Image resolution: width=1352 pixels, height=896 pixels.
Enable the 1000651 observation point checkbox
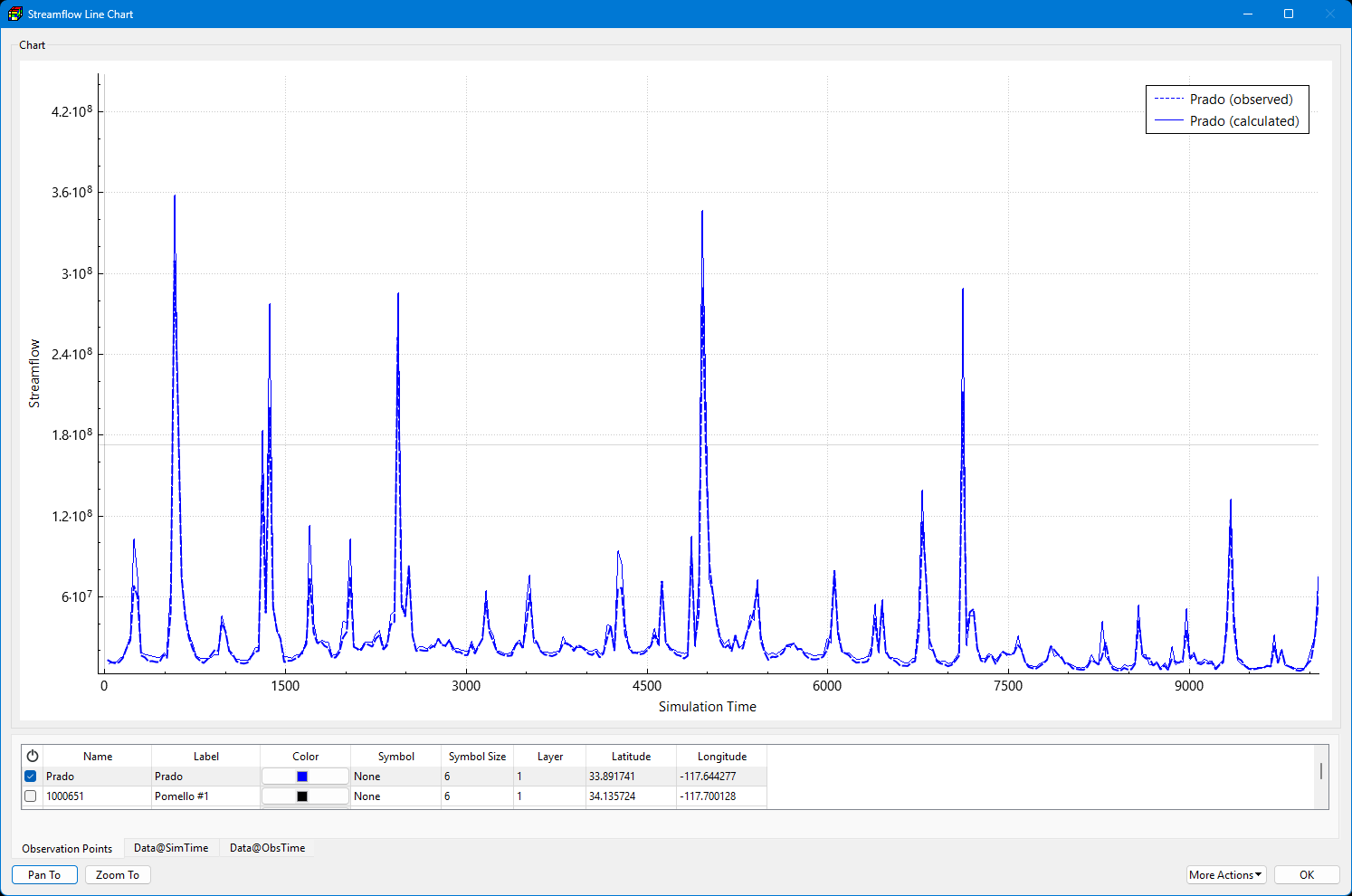(31, 796)
